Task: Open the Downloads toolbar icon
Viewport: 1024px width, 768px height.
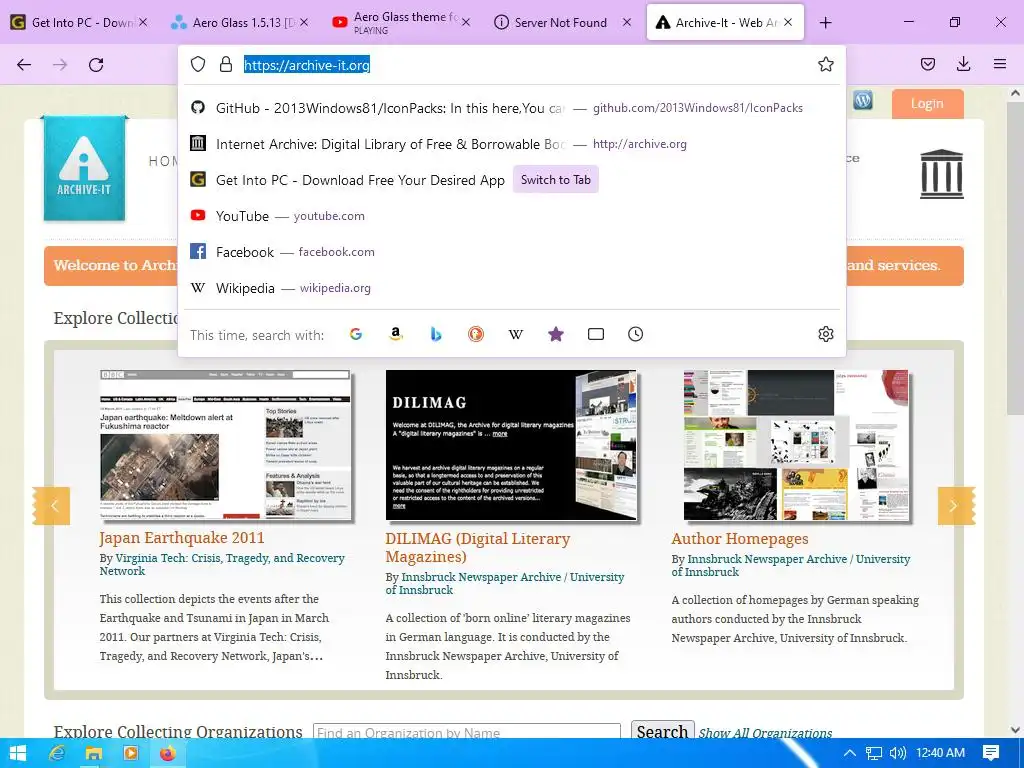Action: [x=963, y=64]
